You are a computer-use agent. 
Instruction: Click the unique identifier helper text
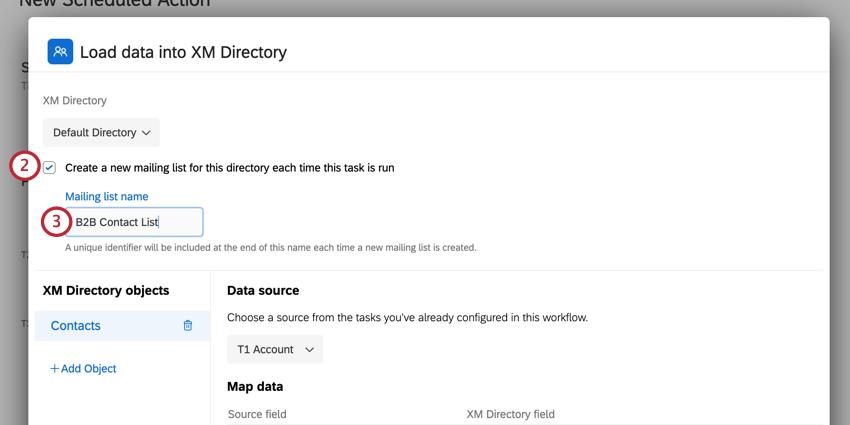(x=271, y=248)
